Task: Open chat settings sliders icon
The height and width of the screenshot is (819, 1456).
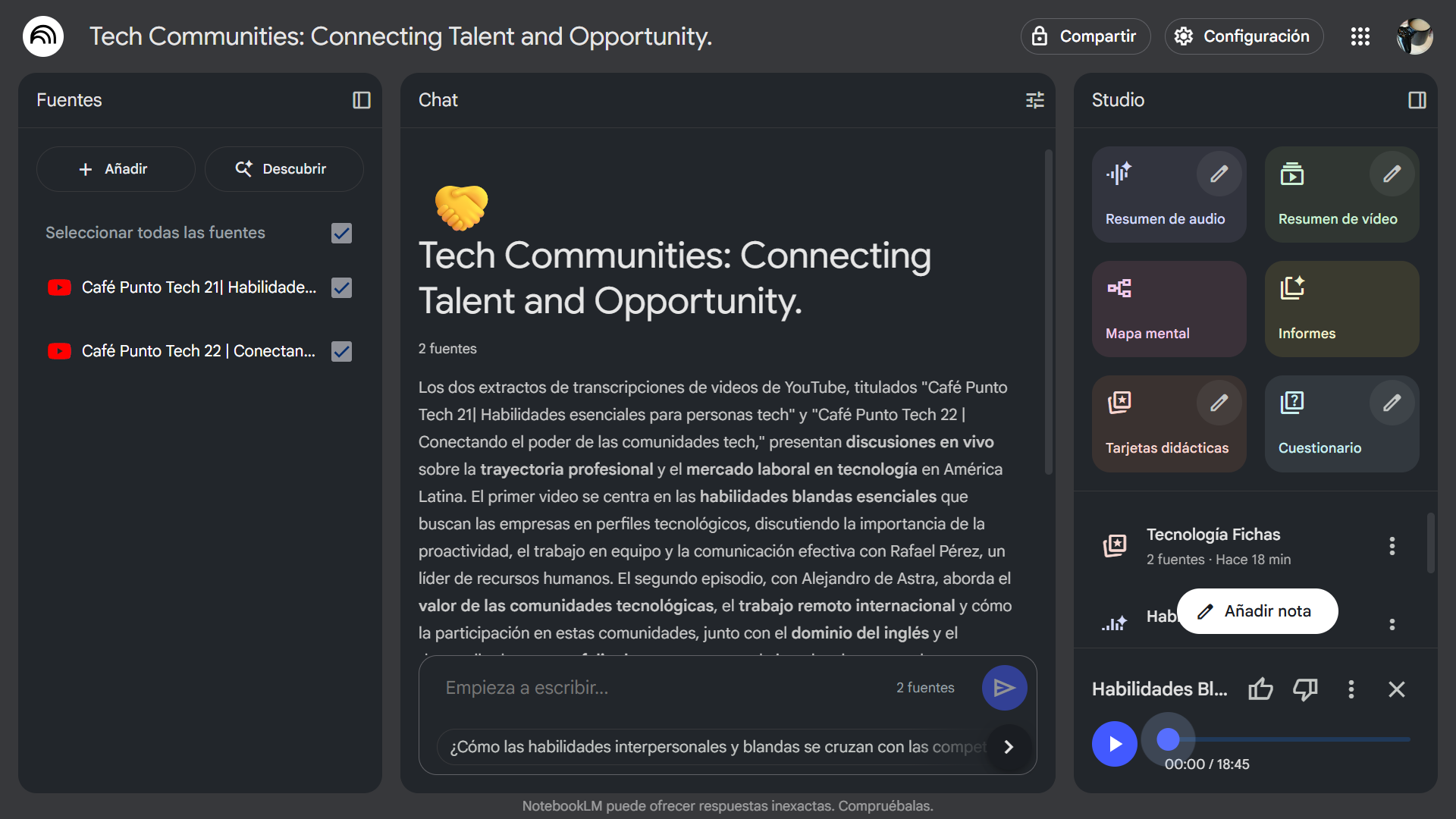Action: coord(1034,100)
